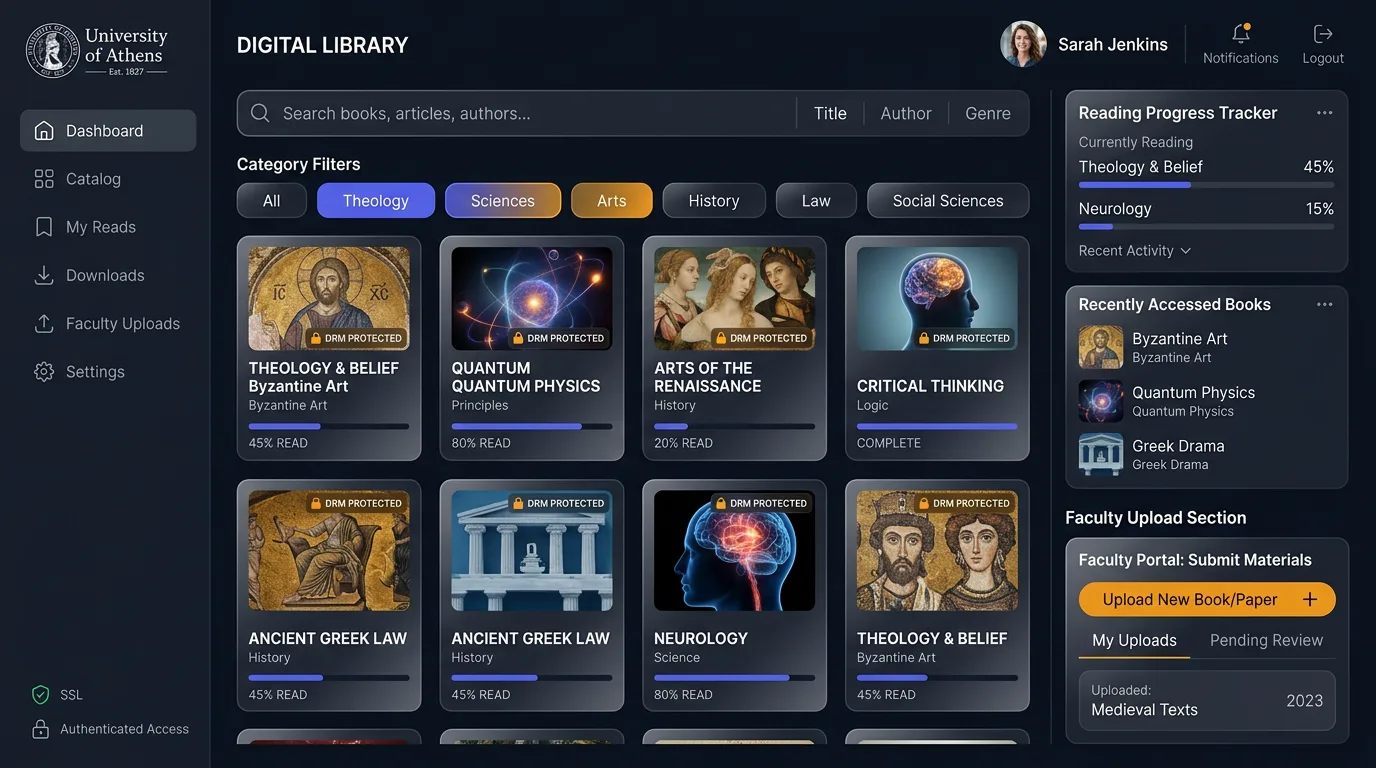
Task: Expand the Recent Activity section
Action: click(1134, 250)
